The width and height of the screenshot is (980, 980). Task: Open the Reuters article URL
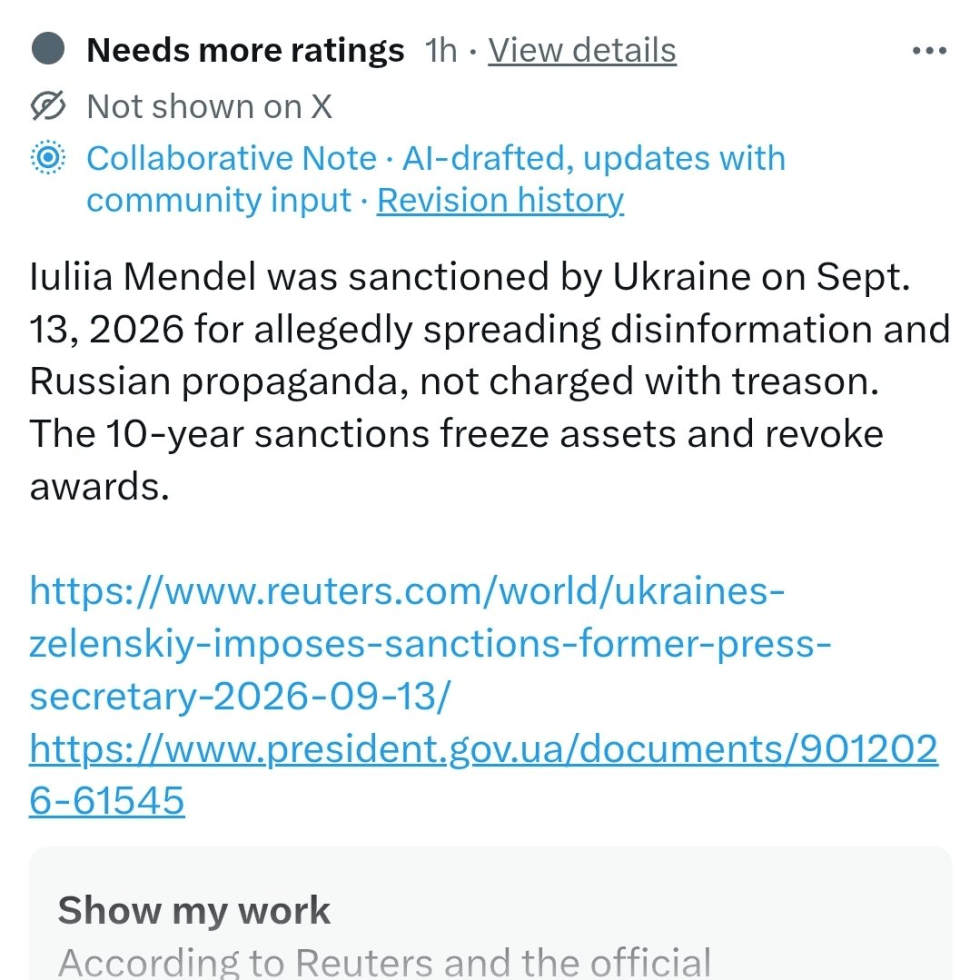tap(430, 643)
